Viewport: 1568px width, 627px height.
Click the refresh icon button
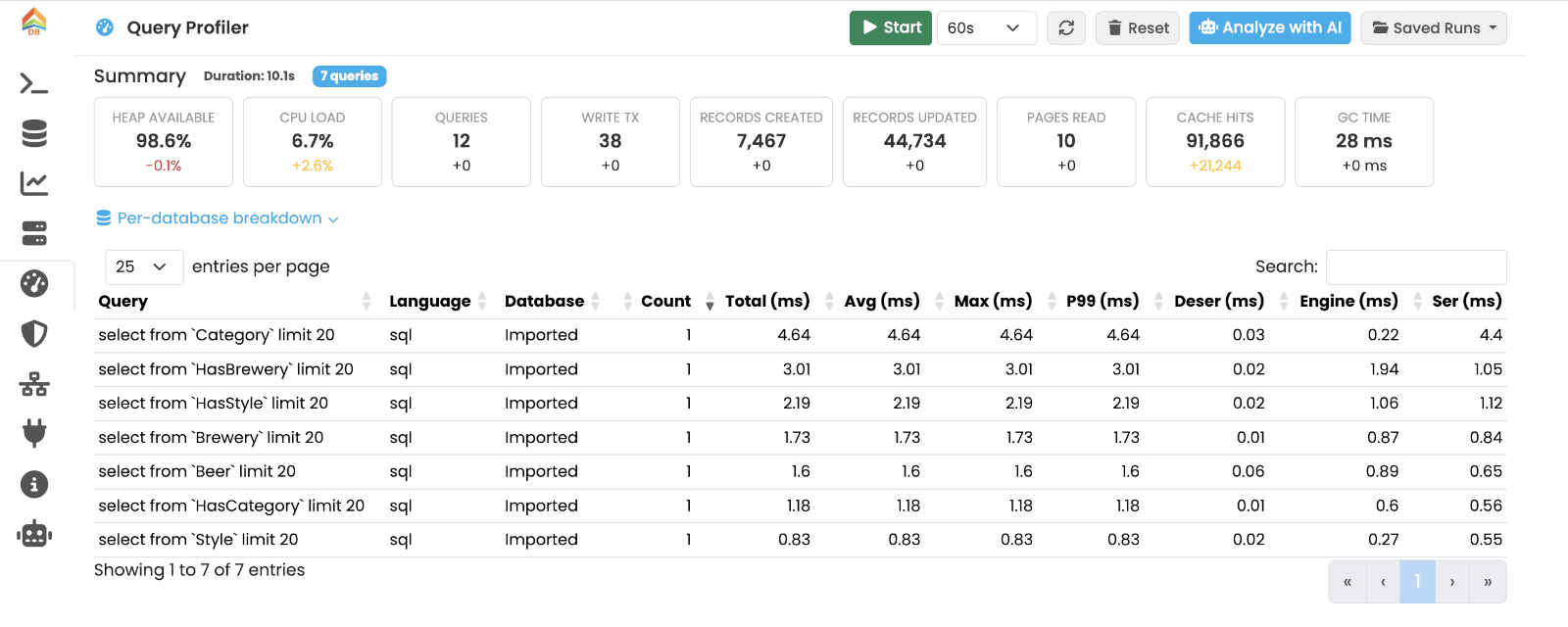(x=1066, y=28)
